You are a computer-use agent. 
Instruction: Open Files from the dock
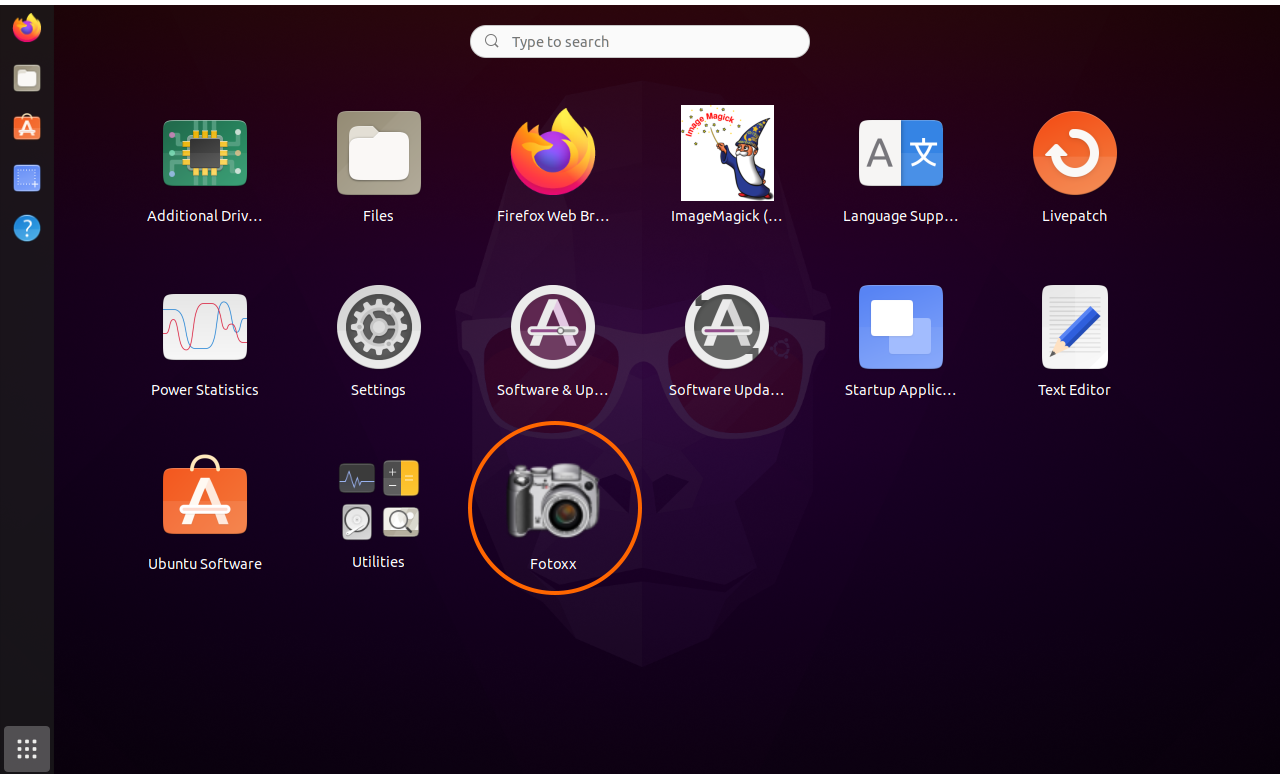tap(27, 78)
